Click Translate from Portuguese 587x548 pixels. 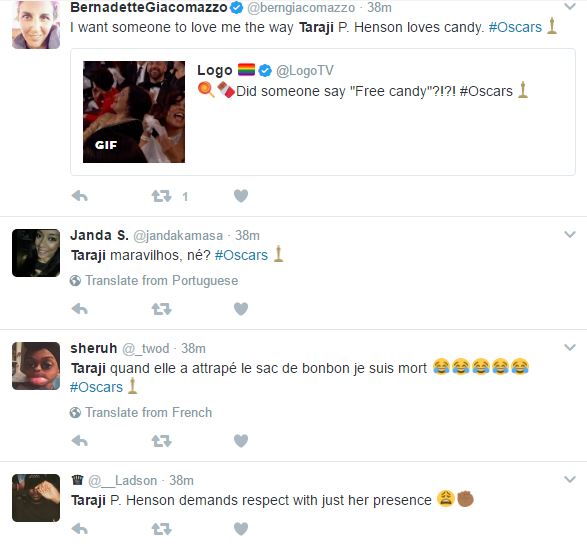154,280
